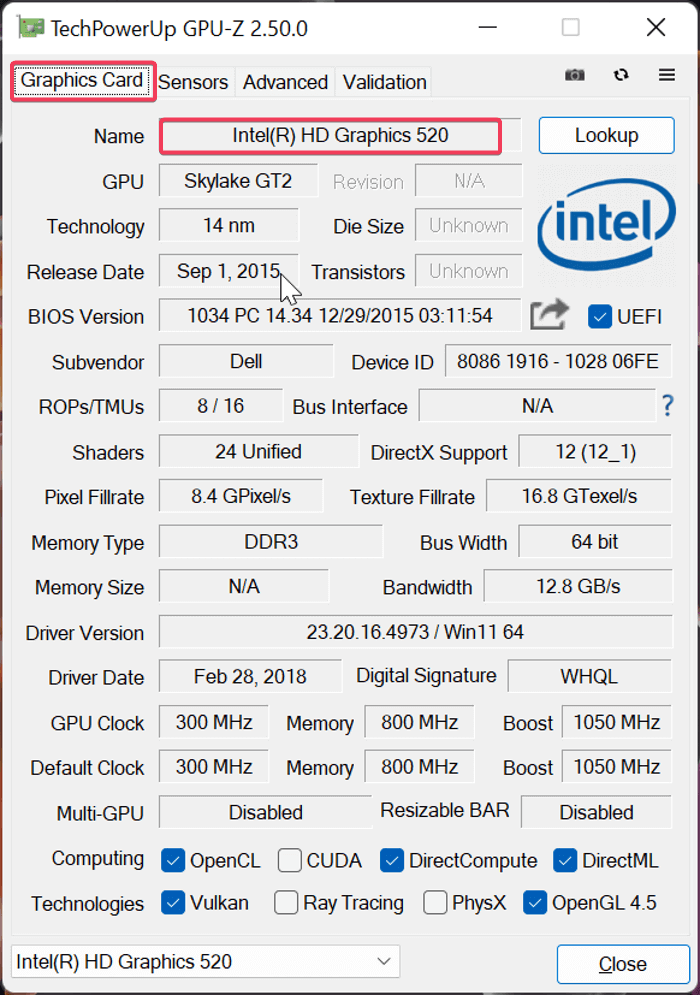The height and width of the screenshot is (995, 700).
Task: Click the GPU-Z icon in the title bar
Action: point(29,27)
